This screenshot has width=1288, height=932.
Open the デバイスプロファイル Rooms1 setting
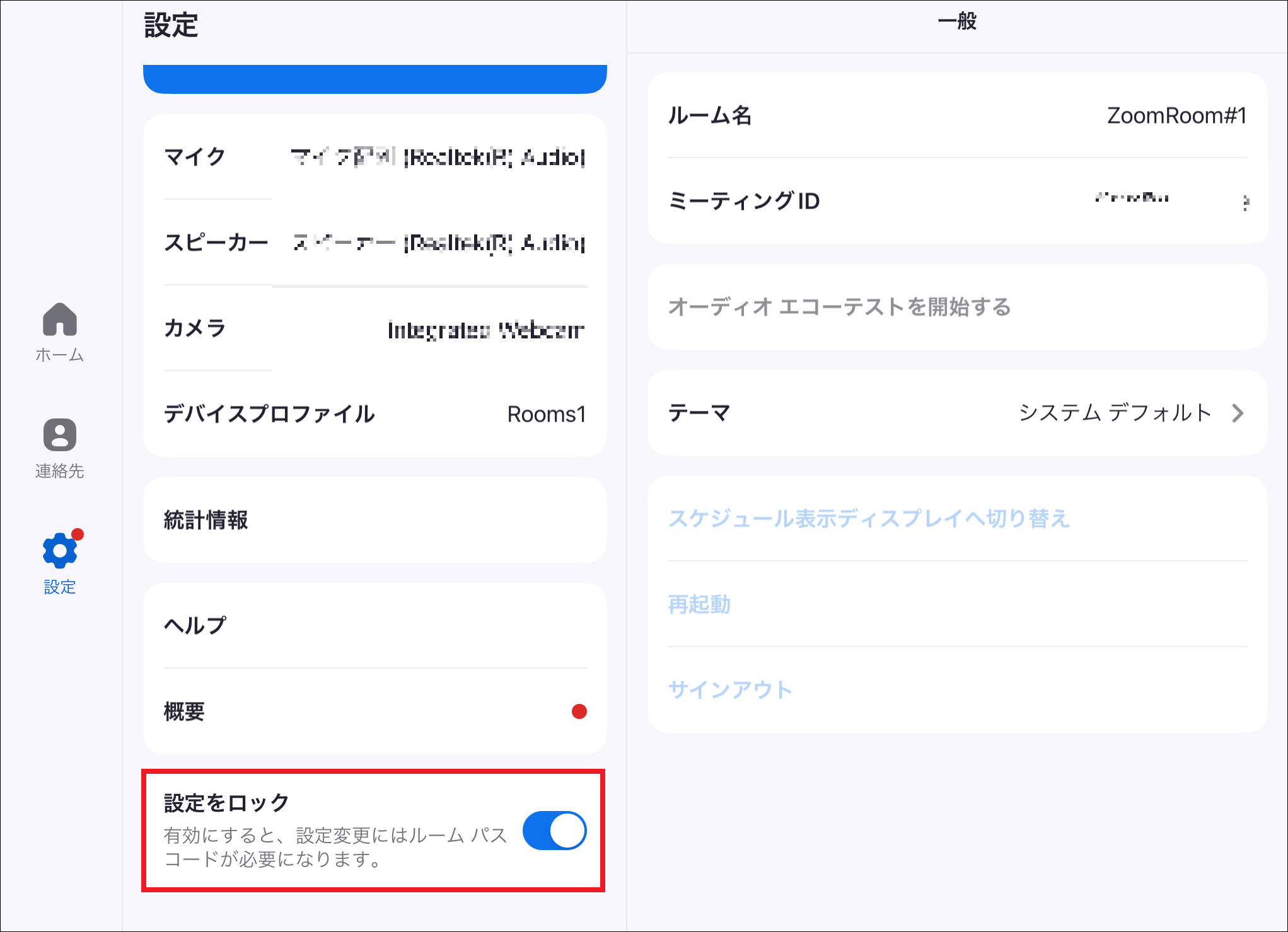point(374,415)
